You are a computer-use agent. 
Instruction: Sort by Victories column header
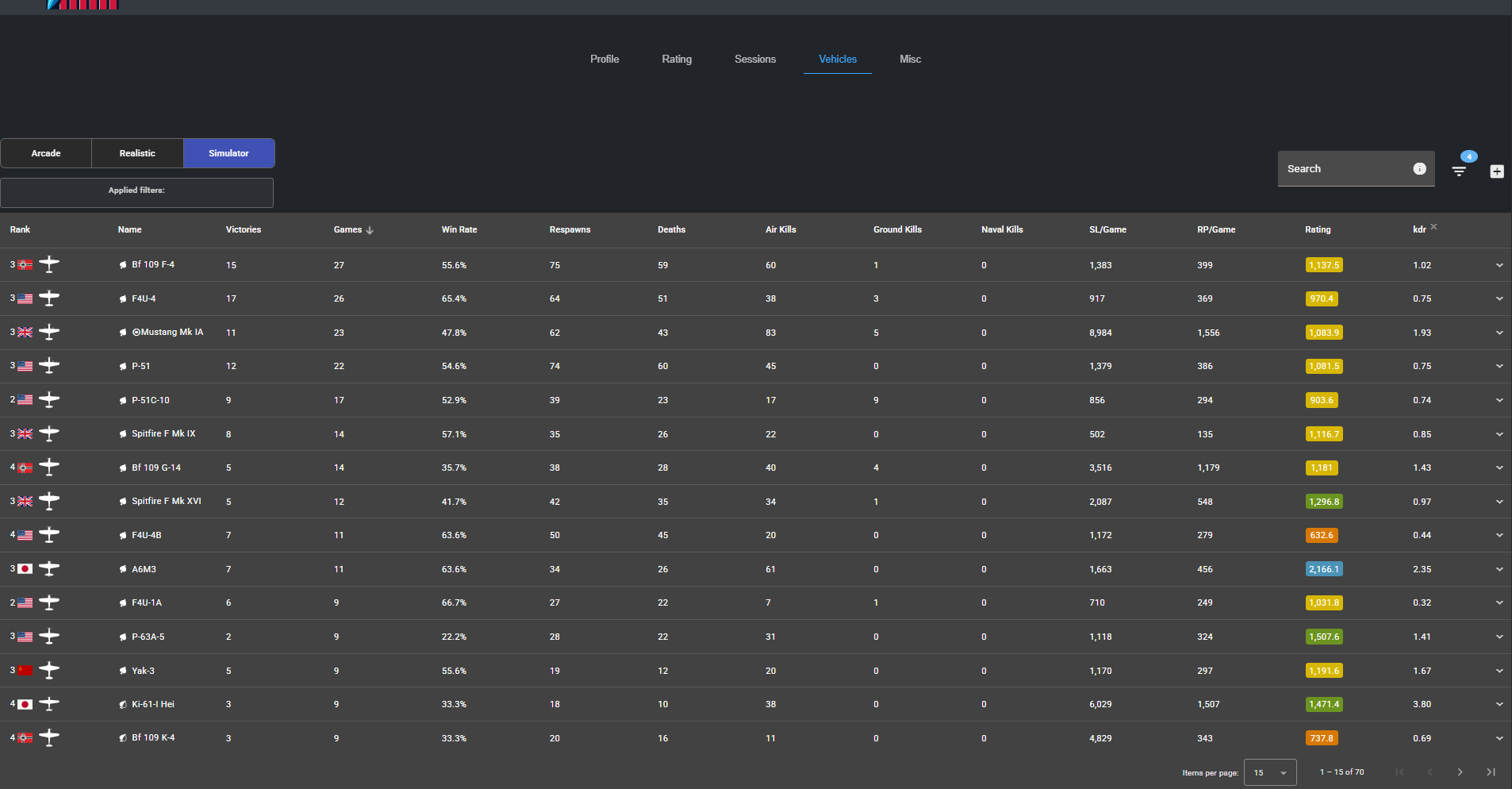click(244, 229)
